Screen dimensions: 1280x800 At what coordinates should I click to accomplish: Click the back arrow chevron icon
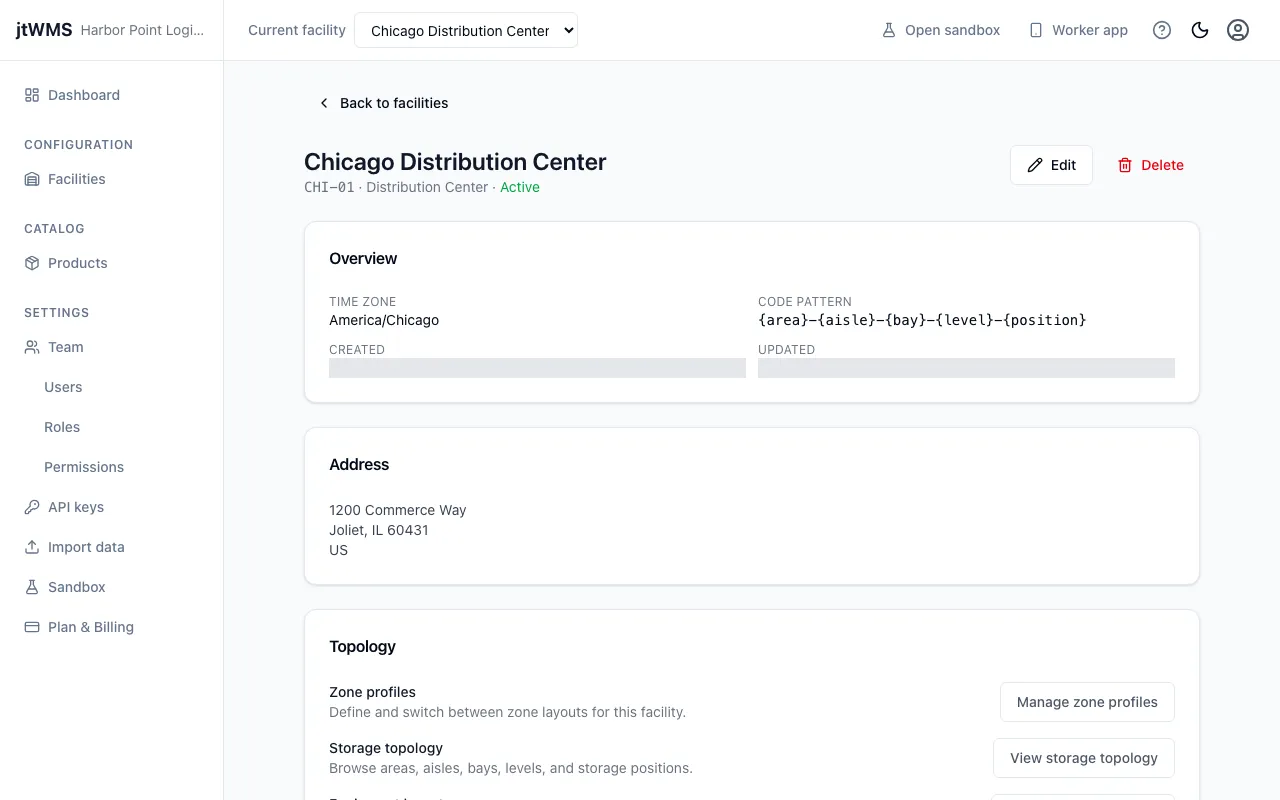point(324,103)
